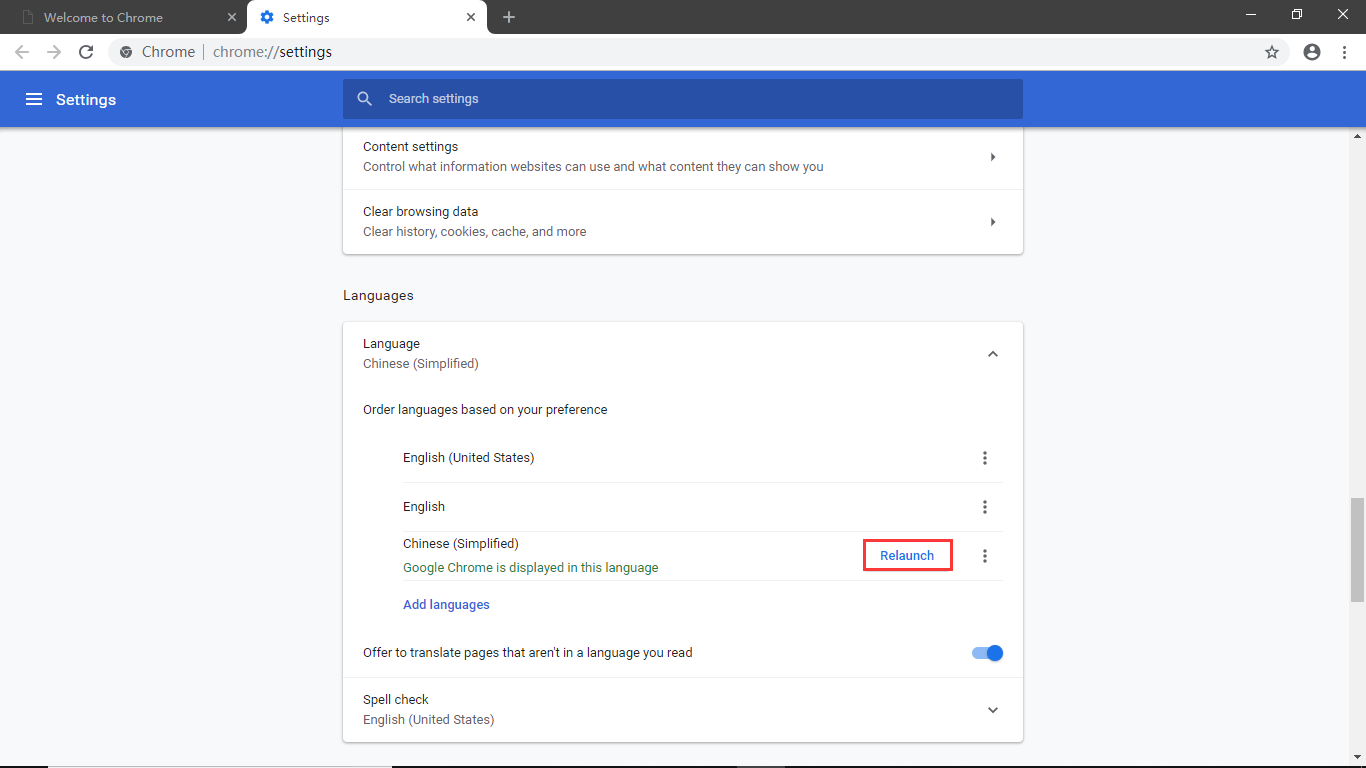Bookmark this page with the star icon
Viewport: 1366px width, 768px height.
(1272, 52)
